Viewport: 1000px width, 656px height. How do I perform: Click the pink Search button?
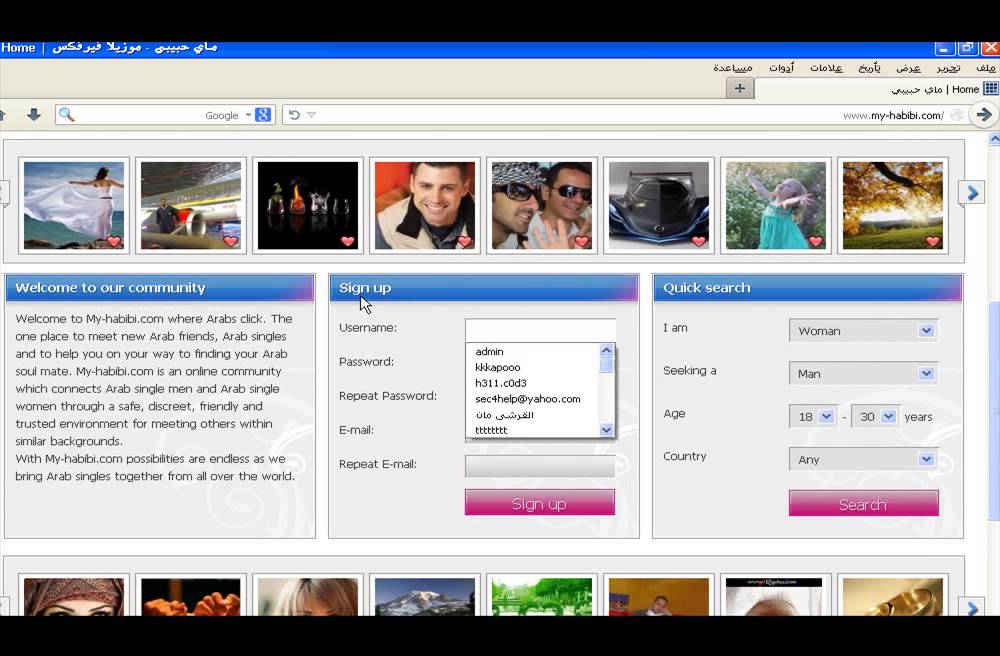point(864,504)
